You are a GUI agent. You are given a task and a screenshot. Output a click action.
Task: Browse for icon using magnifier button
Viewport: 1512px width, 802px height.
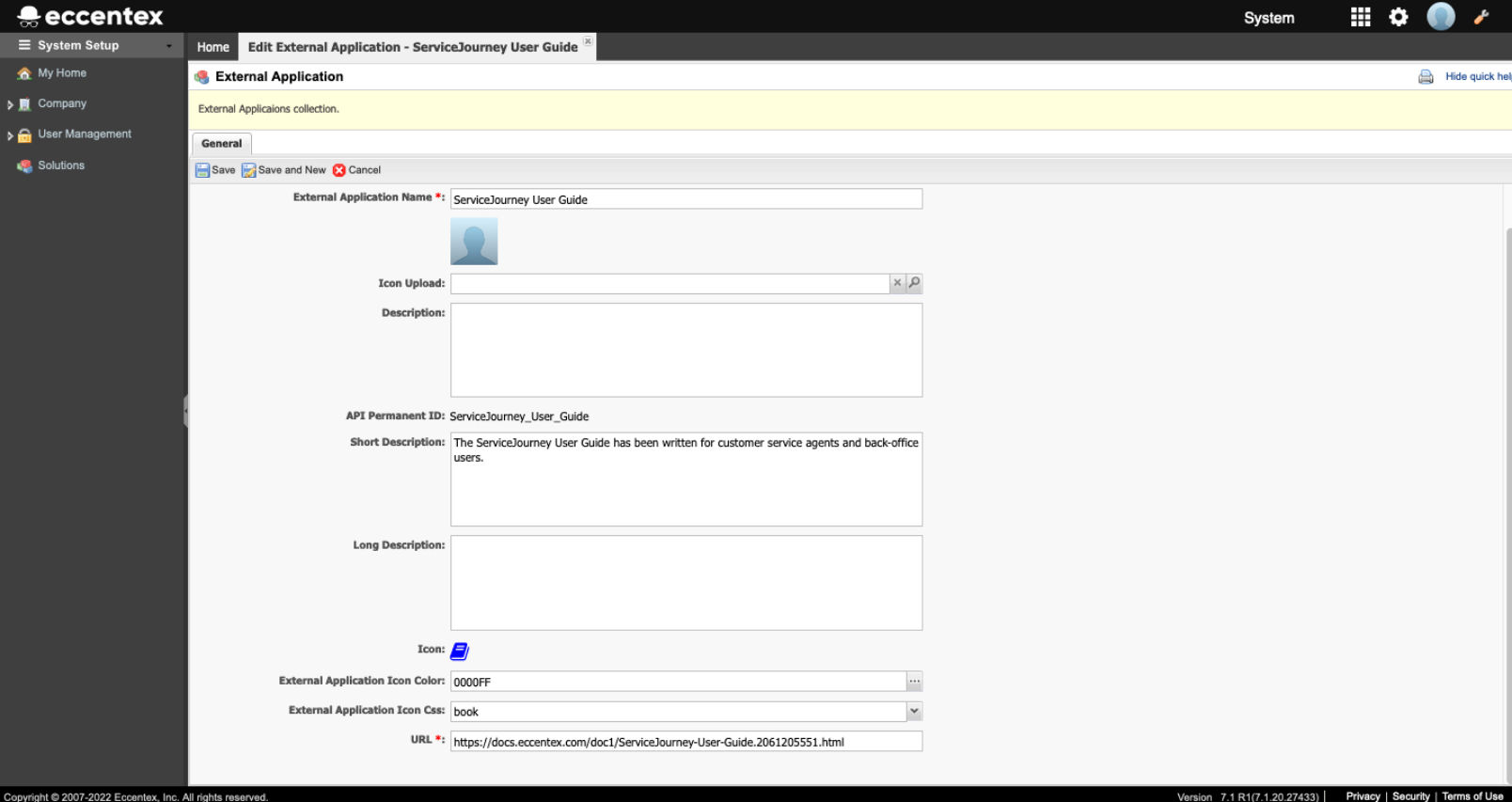[x=914, y=283]
